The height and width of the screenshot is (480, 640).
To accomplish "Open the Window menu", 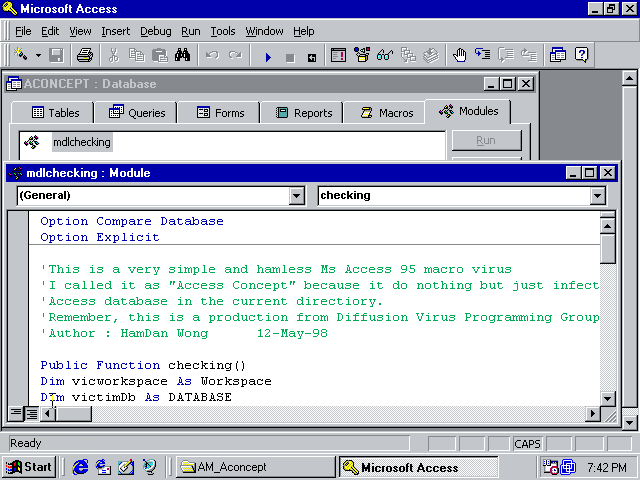I will [264, 31].
